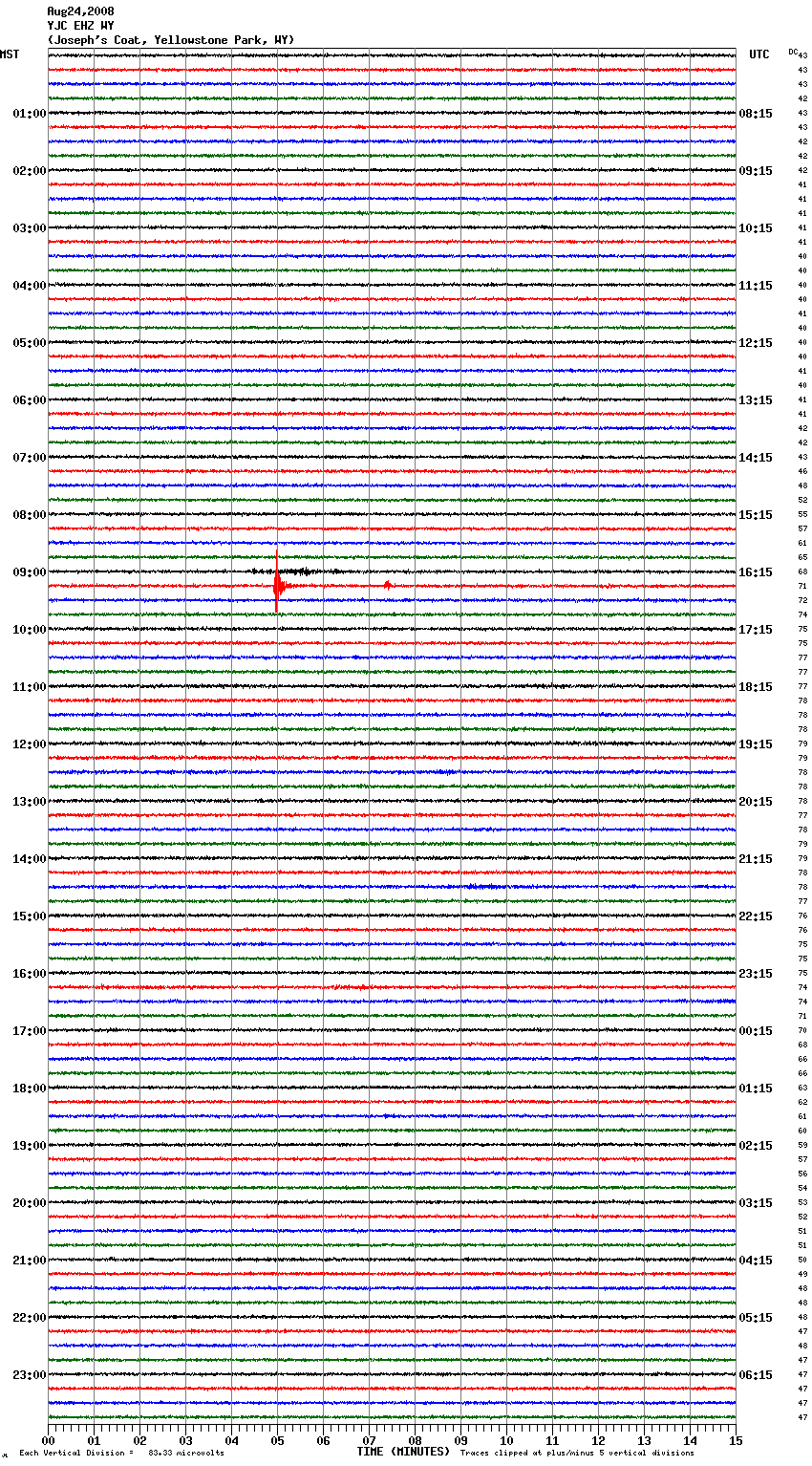Select the 20:00 MST time label
The height and width of the screenshot is (1466, 812).
coord(29,1203)
